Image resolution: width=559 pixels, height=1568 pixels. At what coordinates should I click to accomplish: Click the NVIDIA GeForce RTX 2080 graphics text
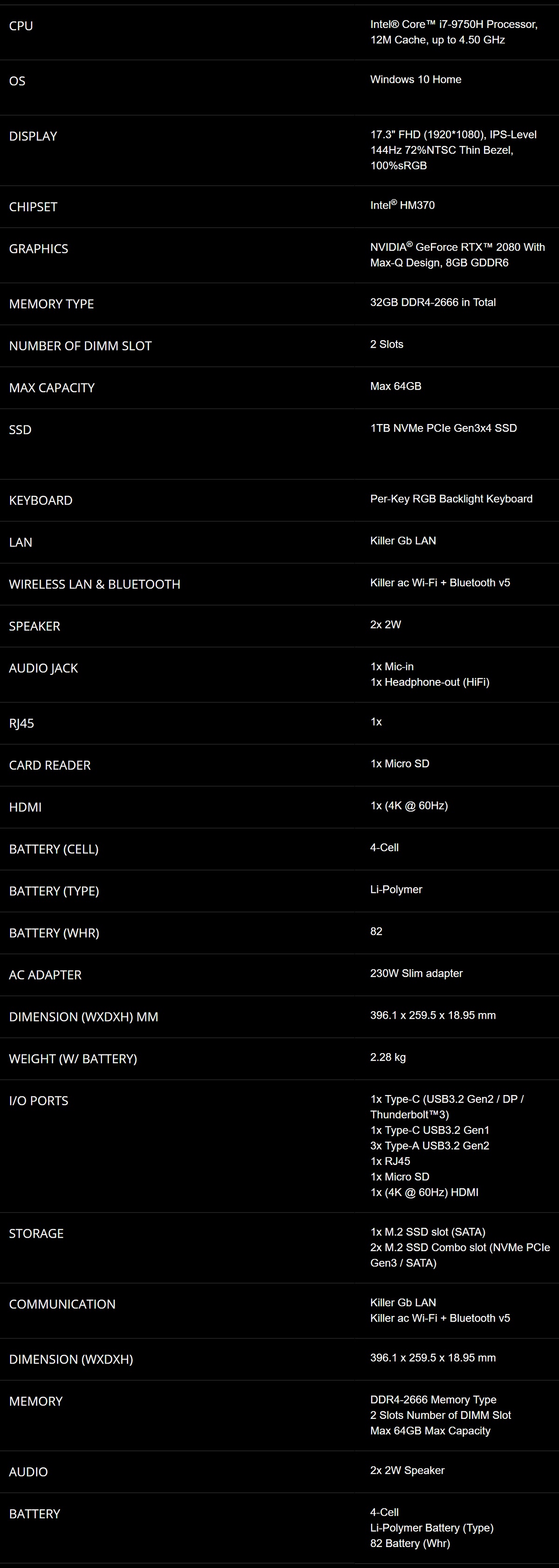457,254
